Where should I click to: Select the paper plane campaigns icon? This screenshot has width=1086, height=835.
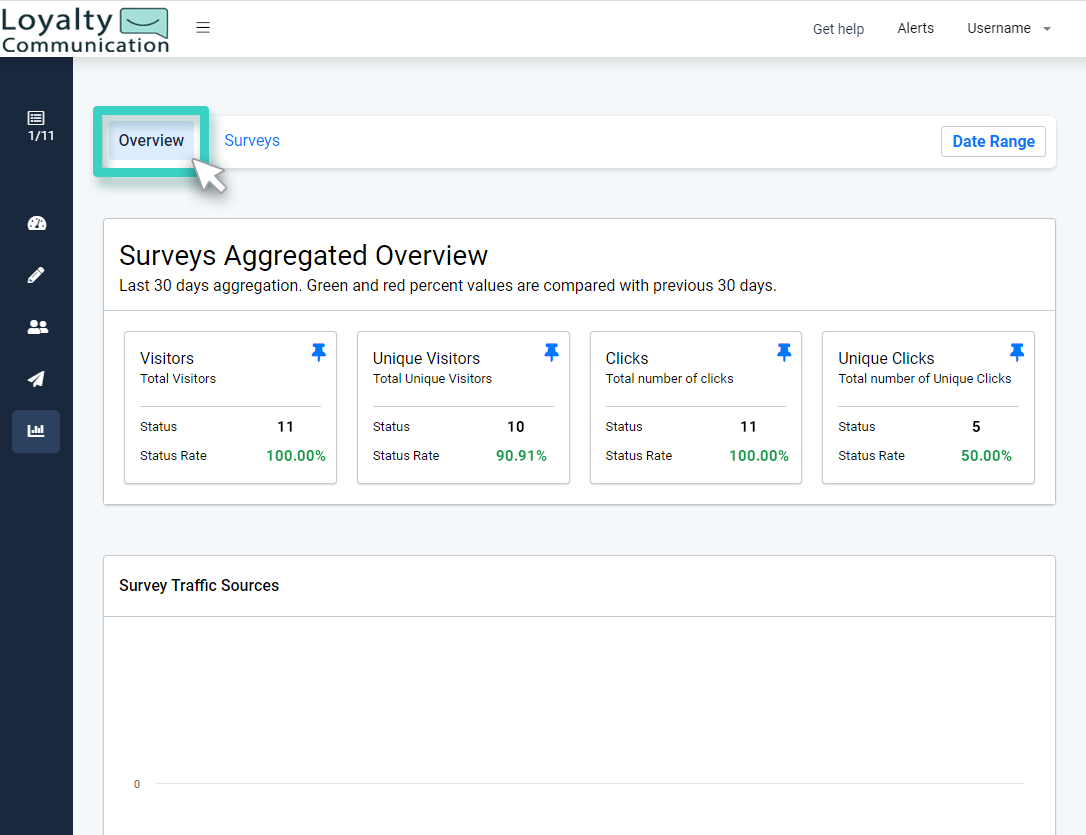[x=36, y=379]
